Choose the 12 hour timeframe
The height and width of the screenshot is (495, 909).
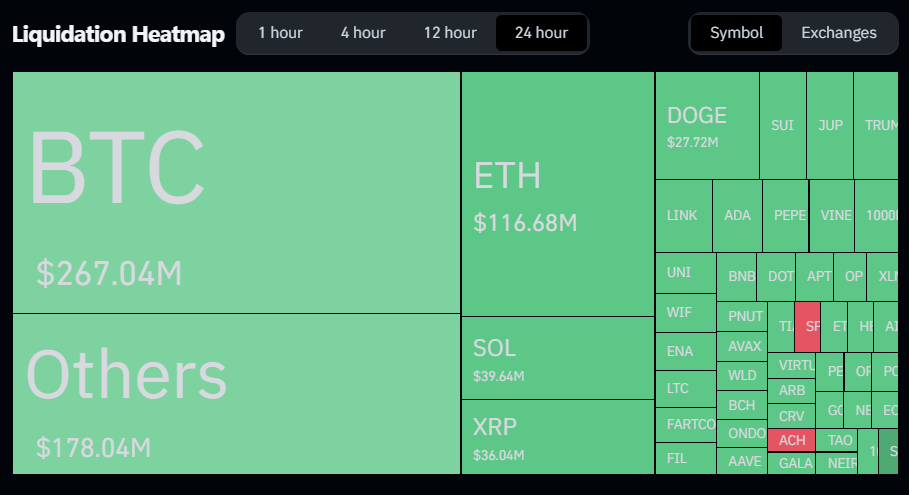(450, 33)
